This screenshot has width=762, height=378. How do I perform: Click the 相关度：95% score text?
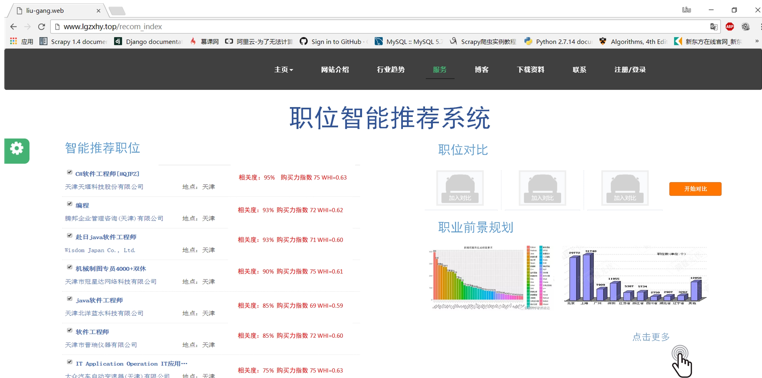coord(257,178)
